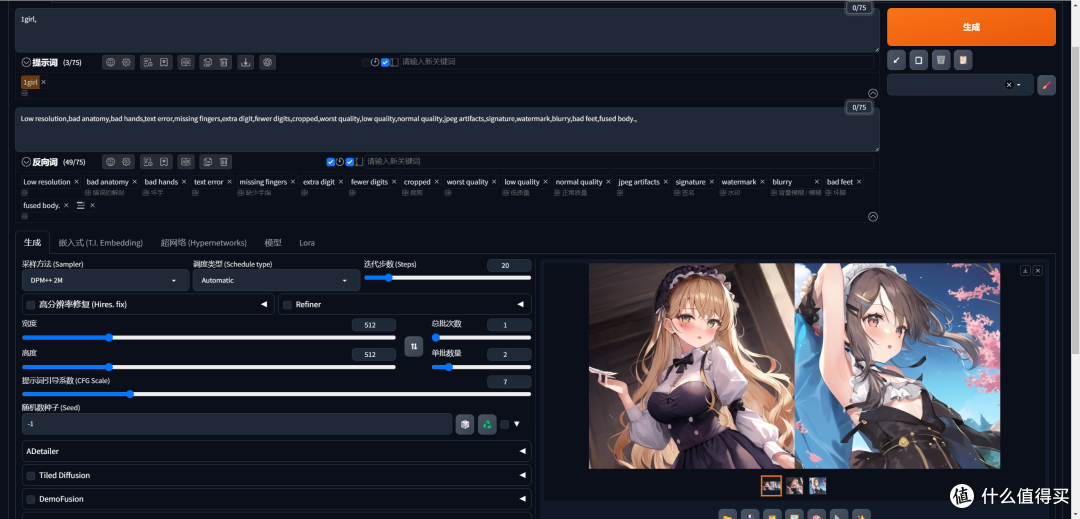The height and width of the screenshot is (519, 1080).
Task: Click the arrow icon button below 生成
Action: (896, 60)
